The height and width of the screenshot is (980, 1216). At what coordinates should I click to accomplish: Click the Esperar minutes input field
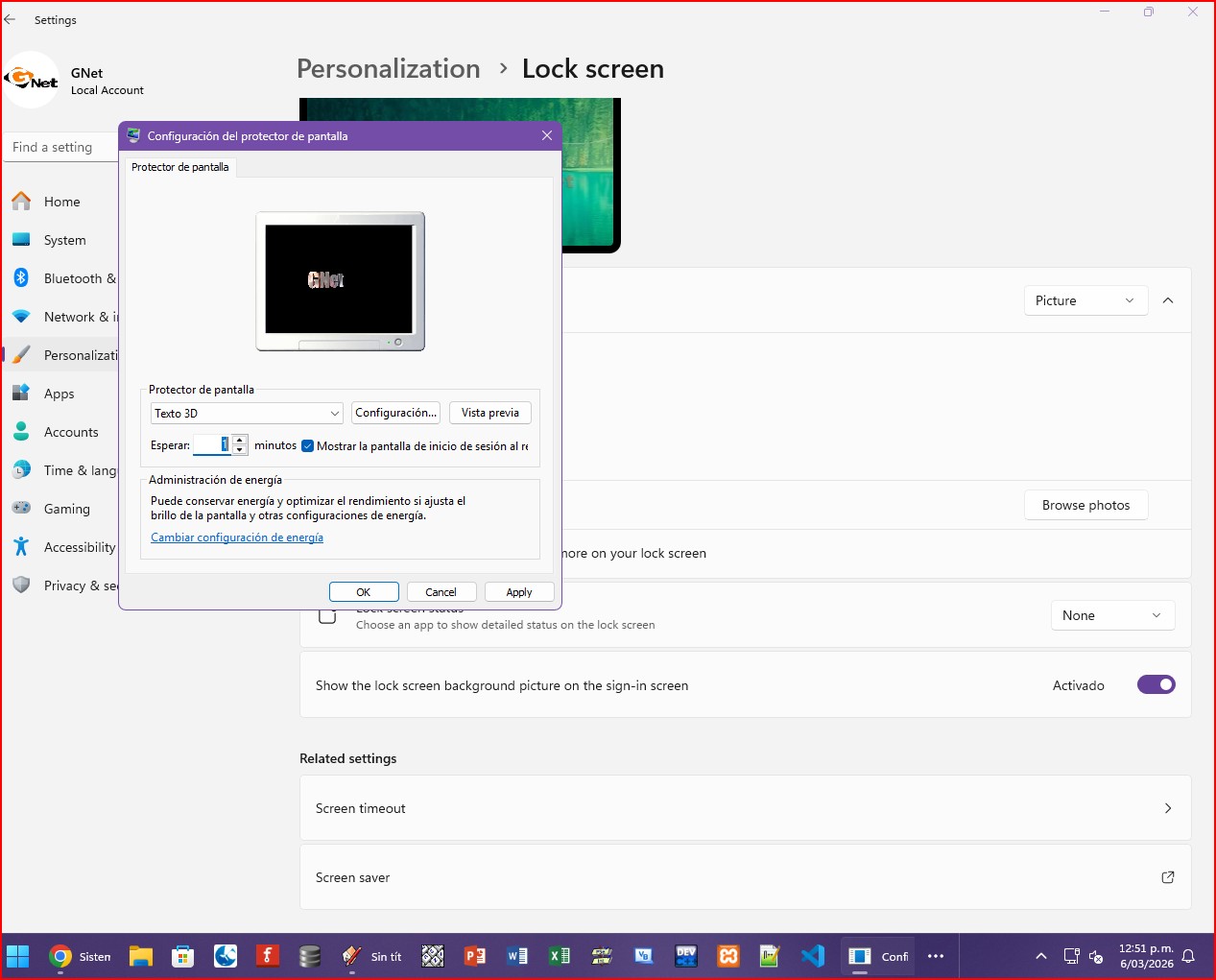pyautogui.click(x=211, y=444)
